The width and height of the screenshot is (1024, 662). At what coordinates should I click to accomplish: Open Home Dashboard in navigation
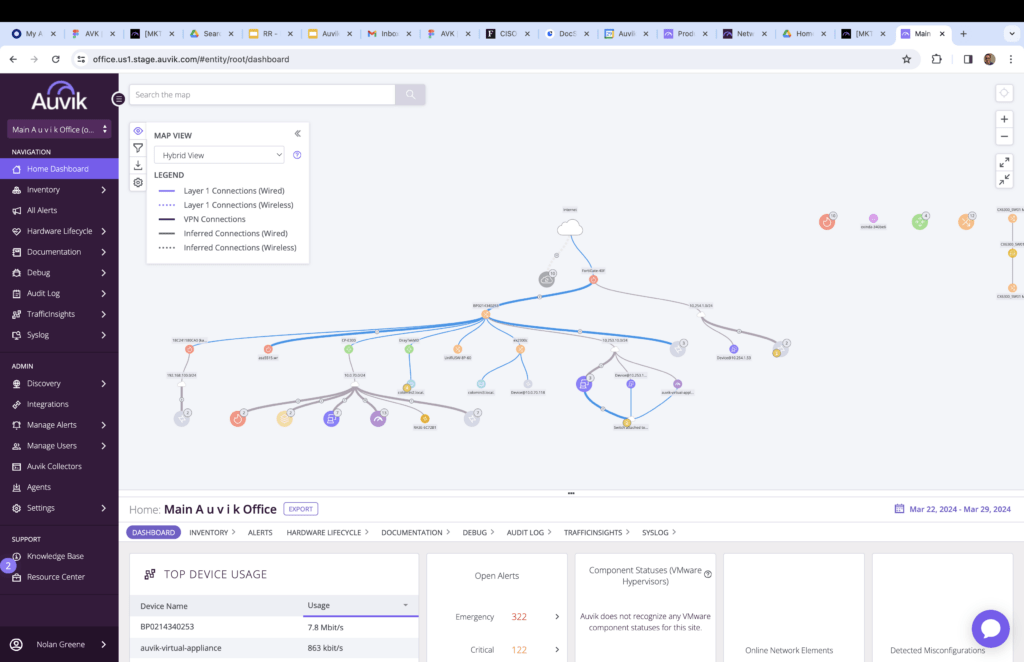[x=59, y=169]
